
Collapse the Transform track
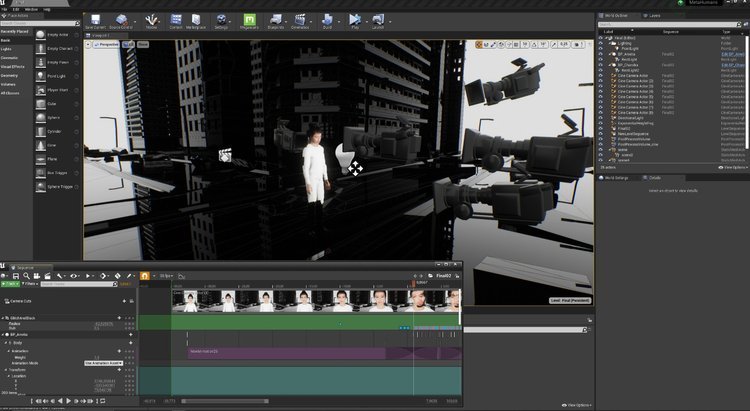click(6, 370)
